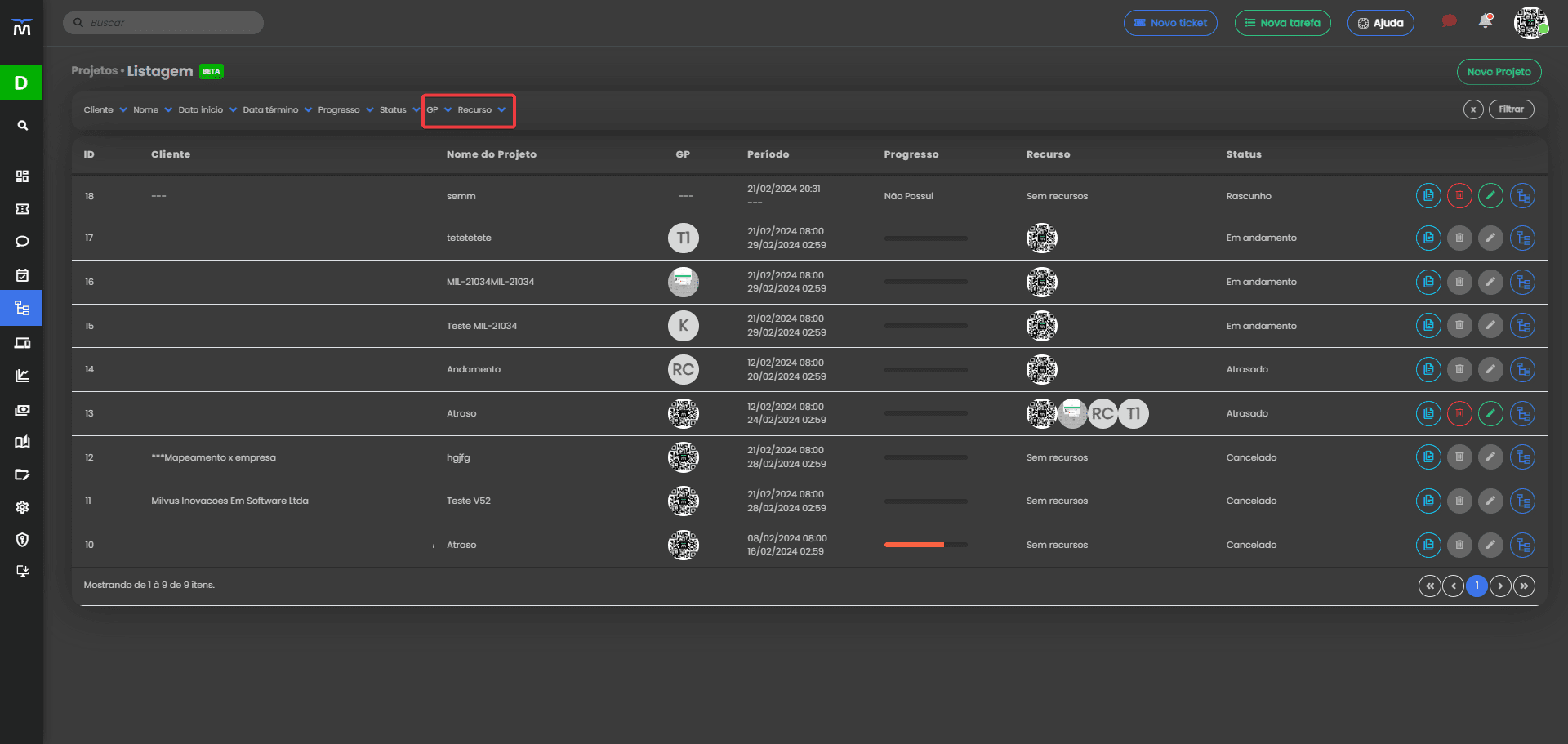1568x744 pixels.
Task: Open the reports chart icon in sidebar
Action: (23, 376)
